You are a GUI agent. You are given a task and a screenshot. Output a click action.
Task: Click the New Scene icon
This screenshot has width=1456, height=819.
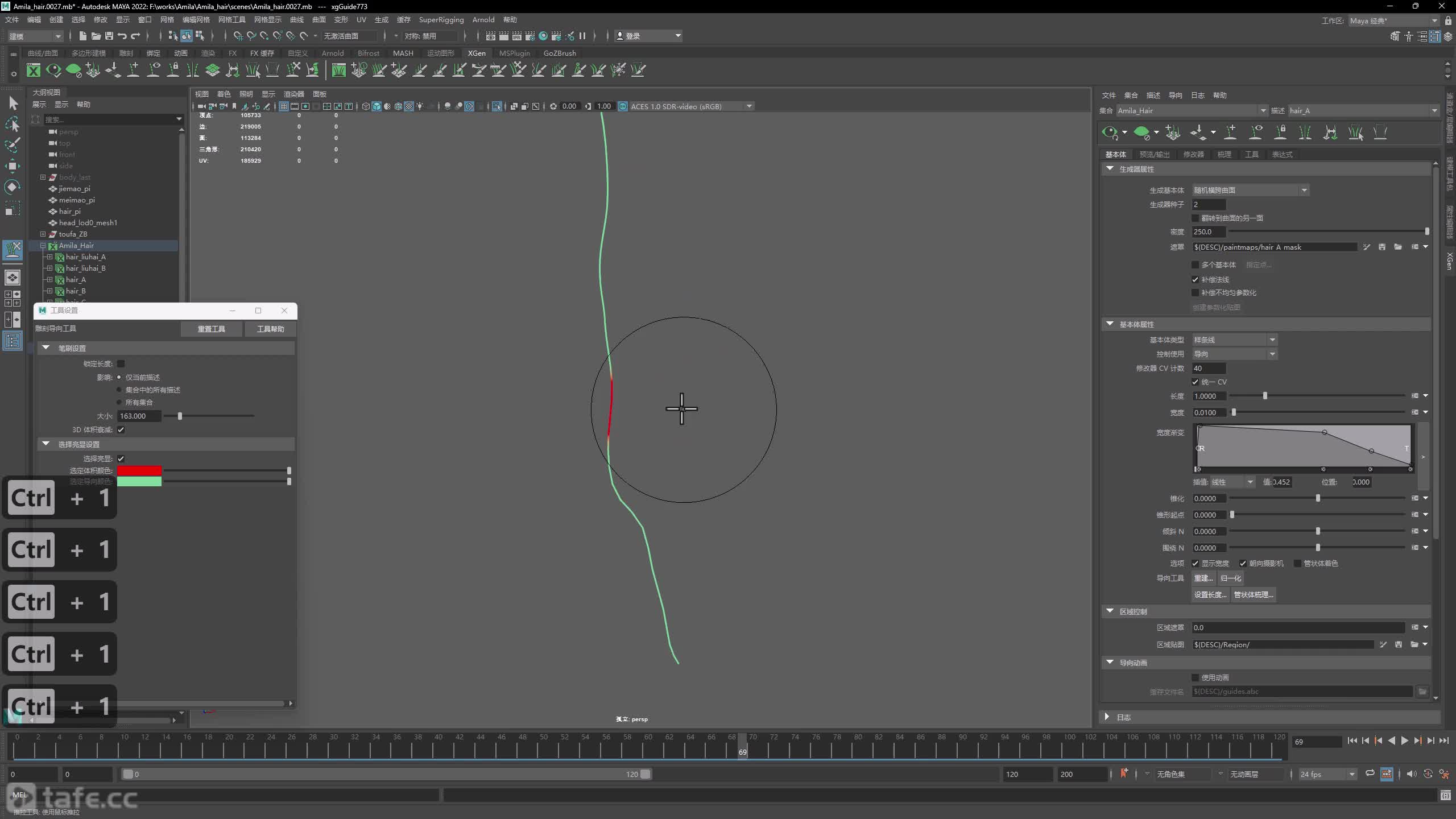point(83,36)
